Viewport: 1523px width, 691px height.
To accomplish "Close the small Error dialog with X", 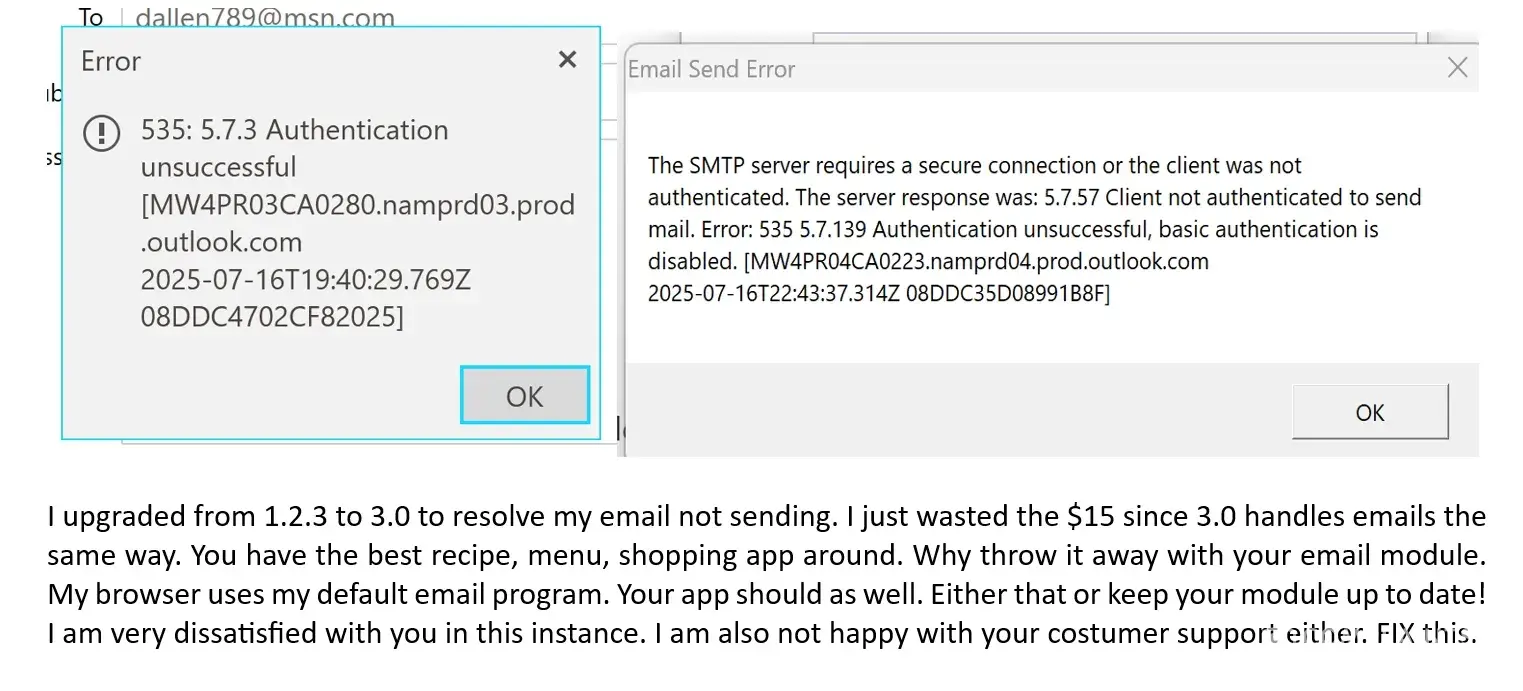I will (567, 60).
